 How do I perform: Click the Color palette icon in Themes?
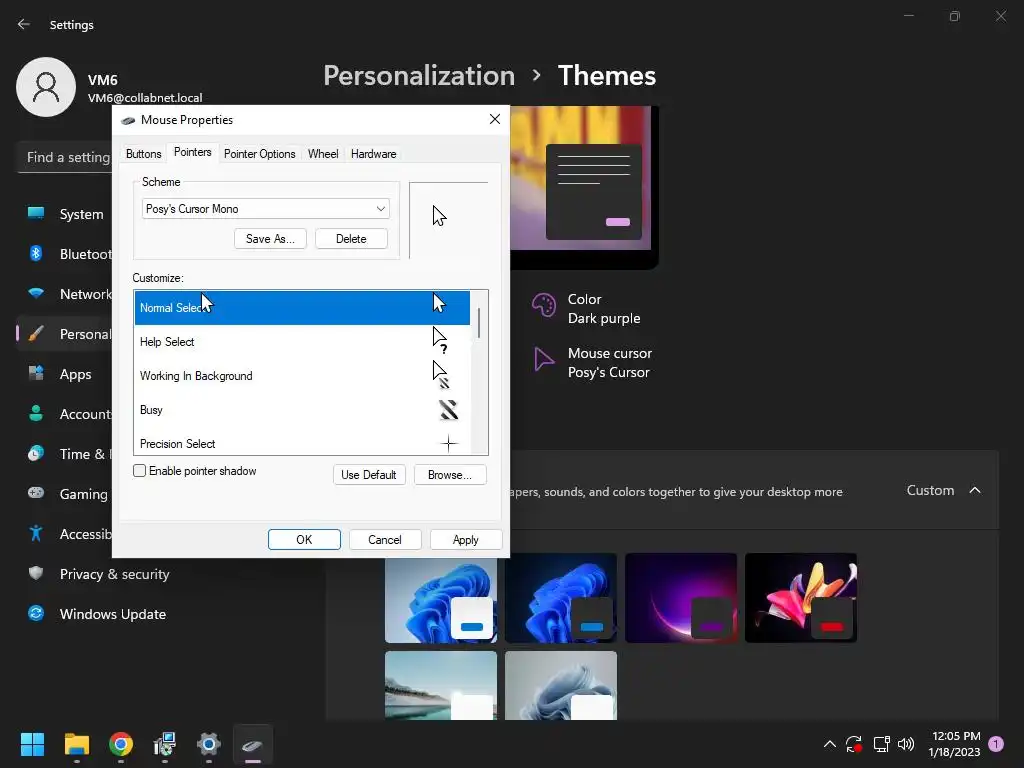(543, 305)
